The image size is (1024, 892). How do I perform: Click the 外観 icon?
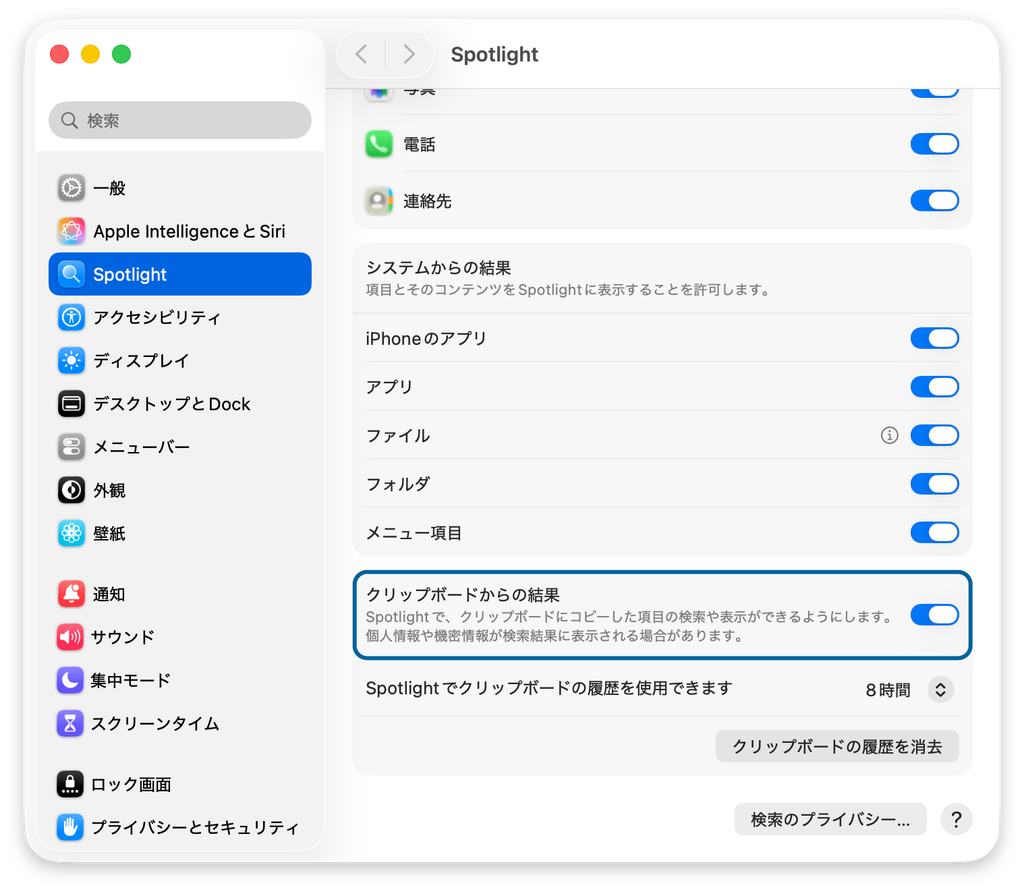point(71,490)
